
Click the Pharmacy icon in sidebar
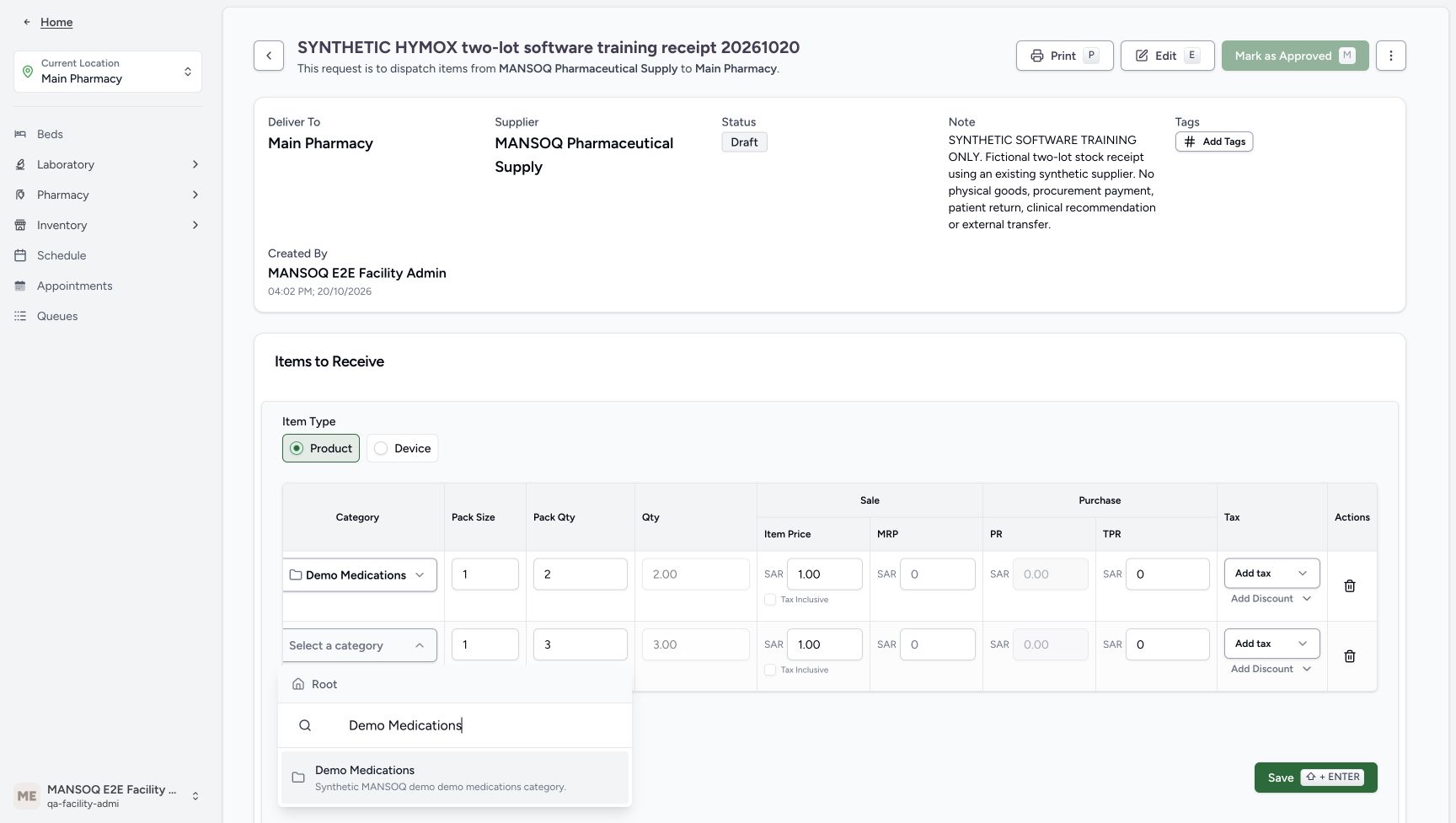click(20, 195)
